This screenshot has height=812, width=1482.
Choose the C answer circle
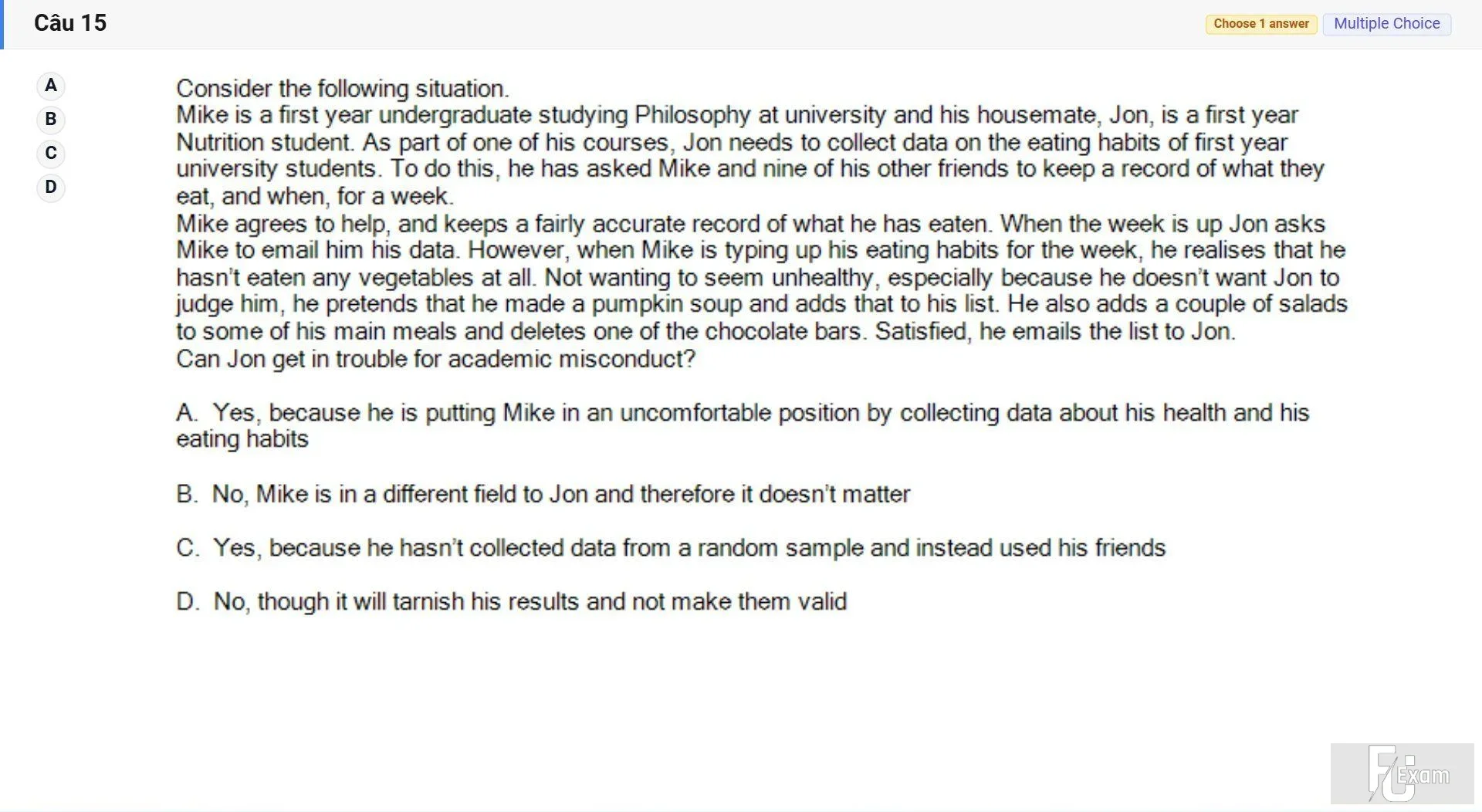[x=51, y=154]
